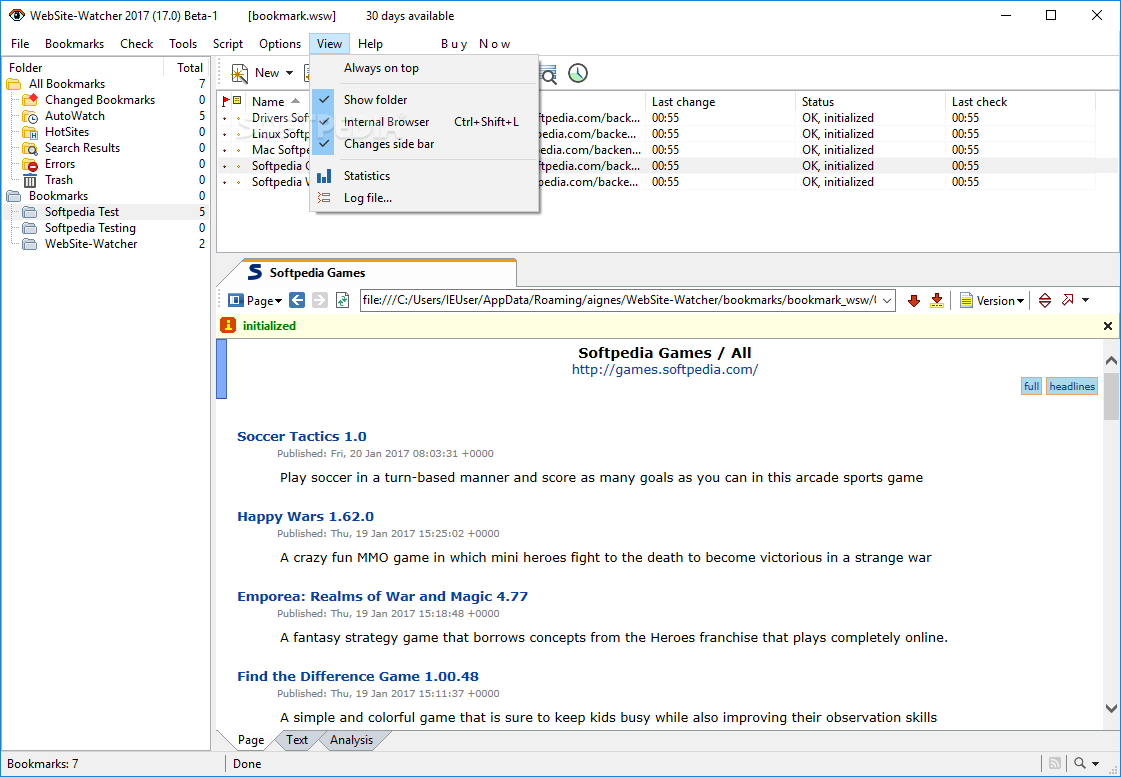Expand the URL address dropdown arrow
Viewport: 1121px width, 777px height.
pyautogui.click(x=887, y=301)
